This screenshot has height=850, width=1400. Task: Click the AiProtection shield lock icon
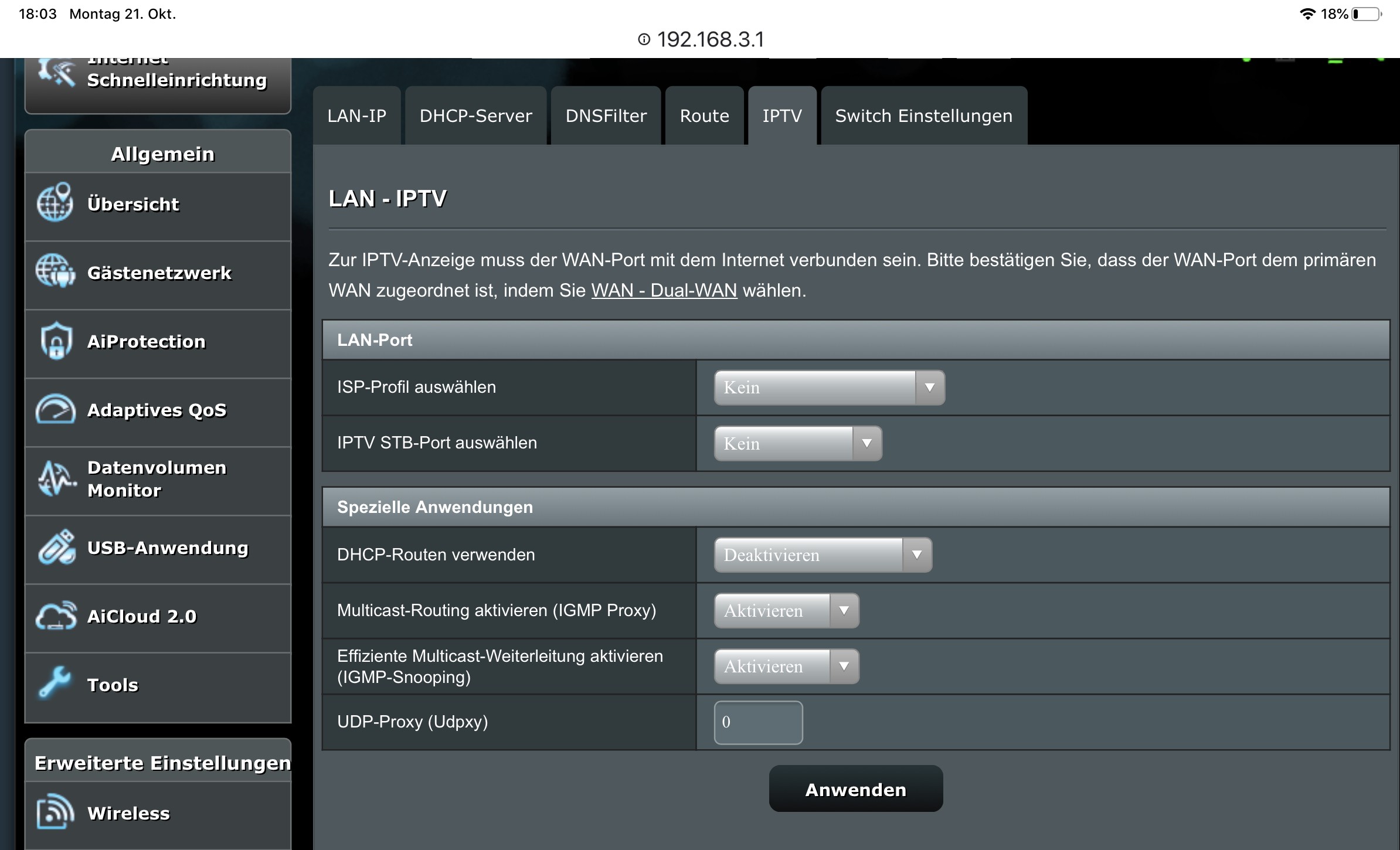(x=56, y=341)
